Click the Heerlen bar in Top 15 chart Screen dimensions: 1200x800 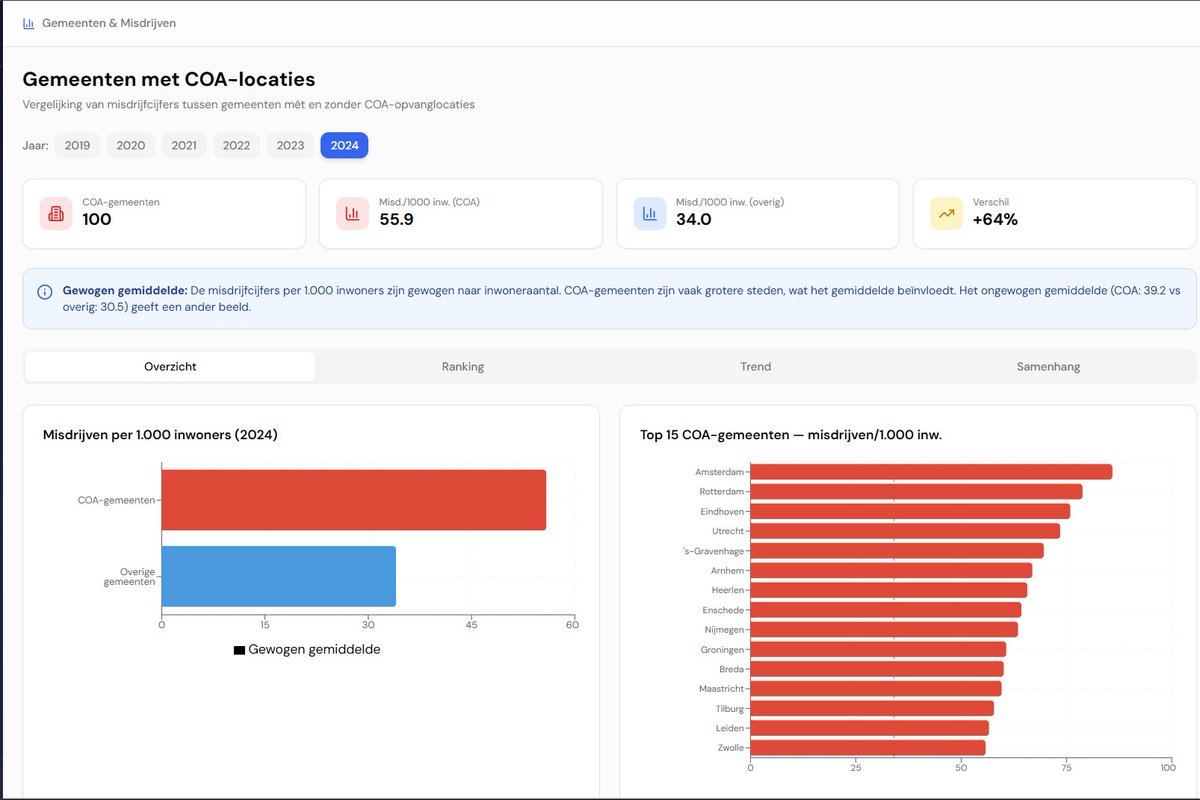click(889, 590)
